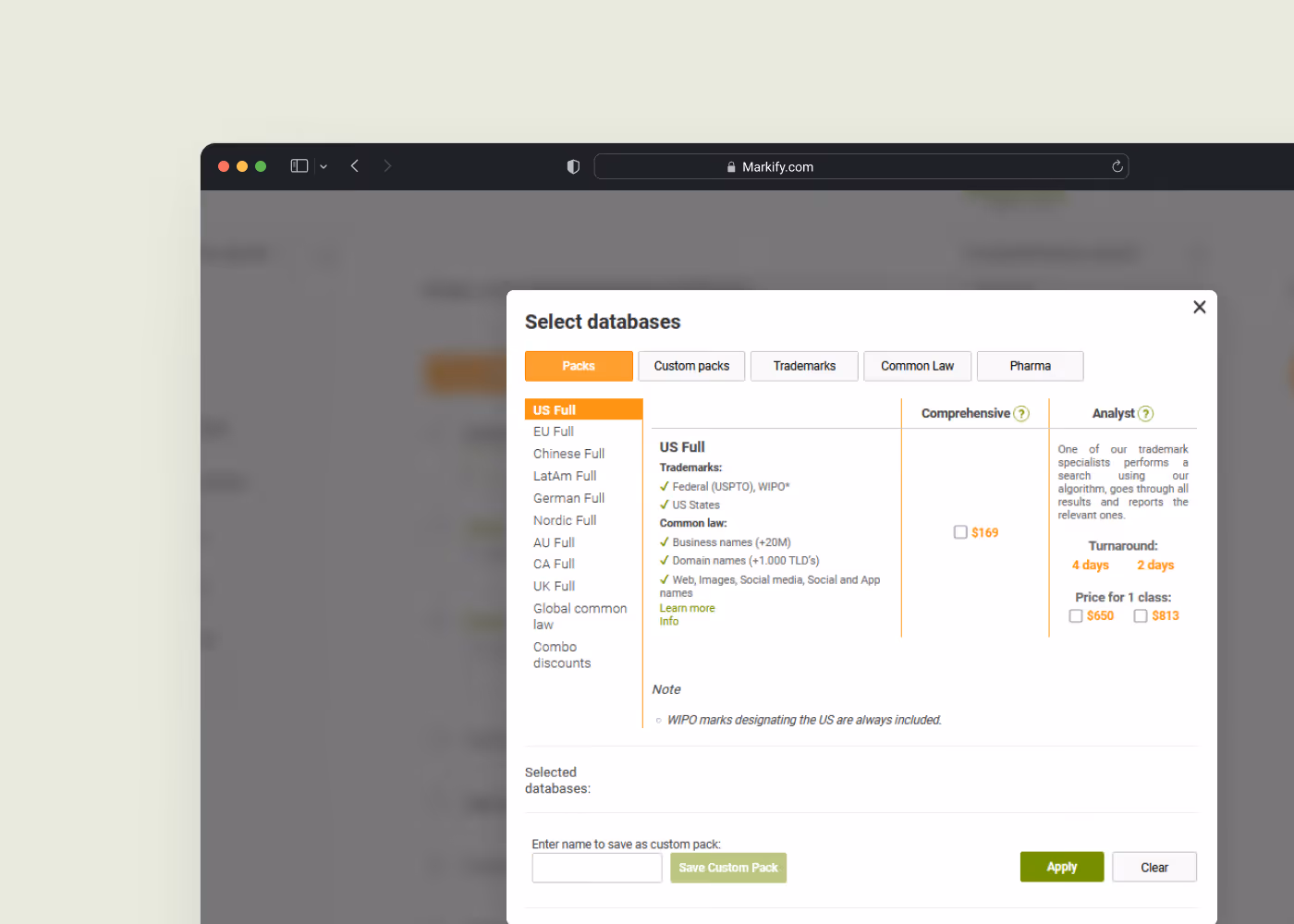Screen dimensions: 1294x924
Task: Select LatAm Full pack
Action: click(x=565, y=476)
